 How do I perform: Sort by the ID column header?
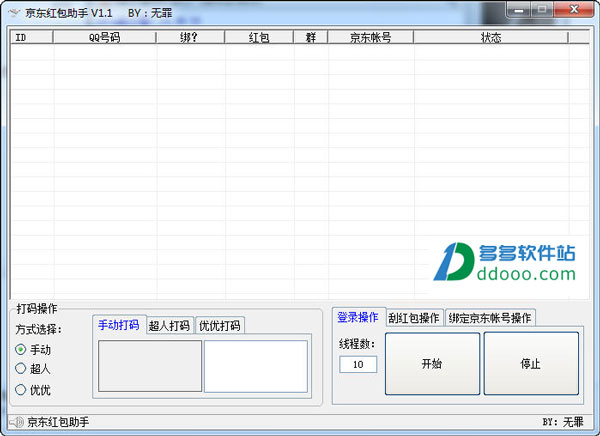pos(31,38)
